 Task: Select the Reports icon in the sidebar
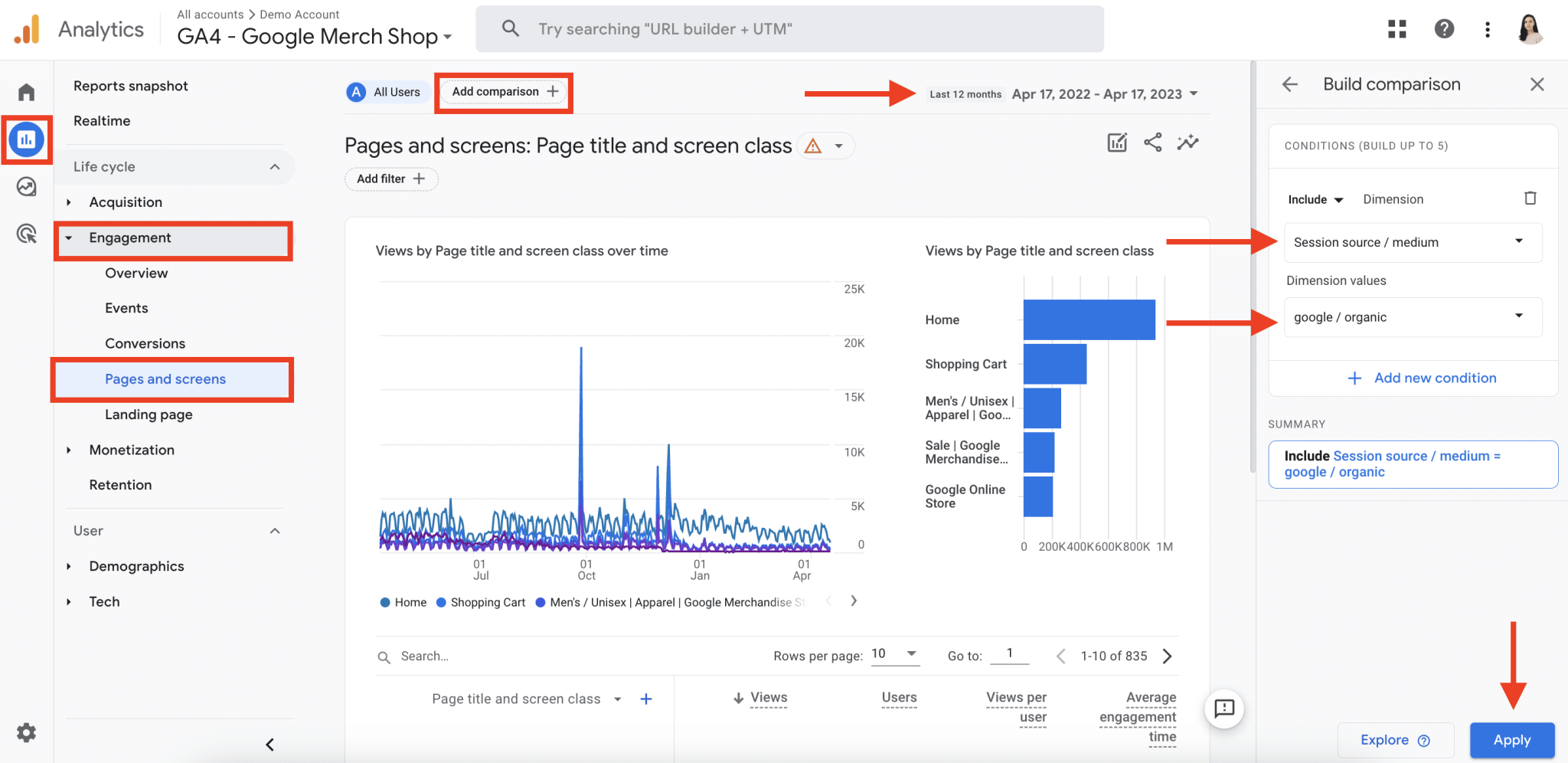26,139
